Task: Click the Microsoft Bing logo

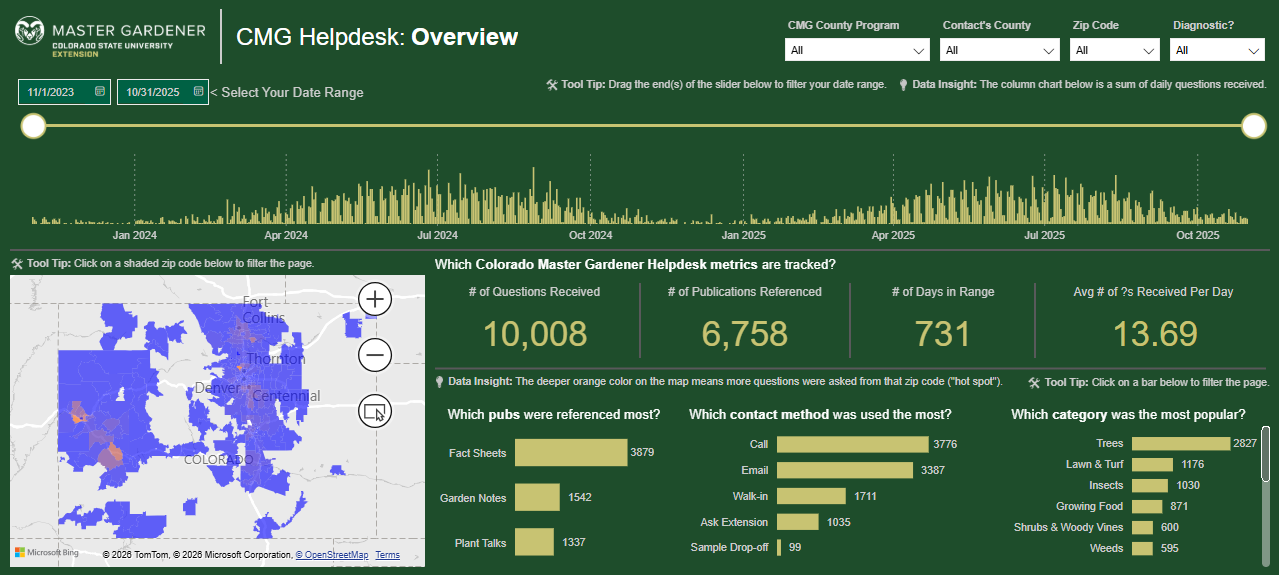Action: tap(47, 553)
